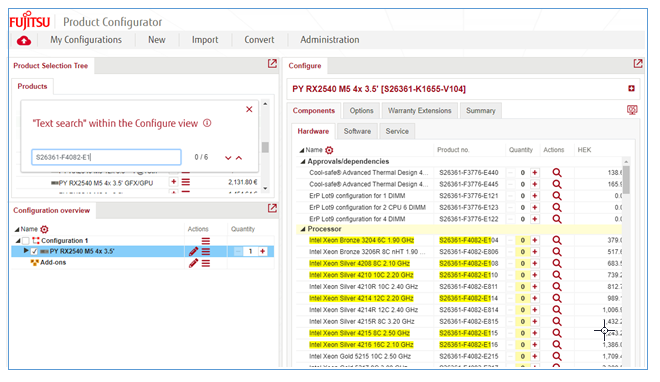Switch to the Service tab
This screenshot has width=660, height=382.
[397, 131]
